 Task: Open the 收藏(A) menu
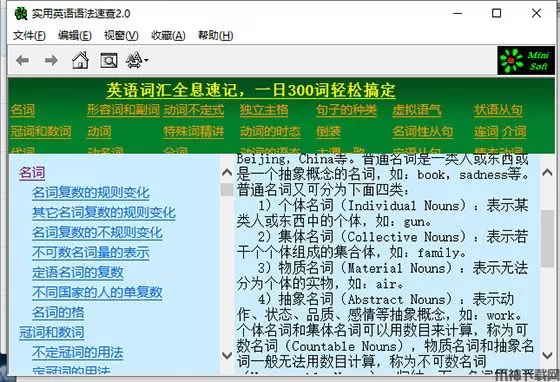click(x=168, y=35)
